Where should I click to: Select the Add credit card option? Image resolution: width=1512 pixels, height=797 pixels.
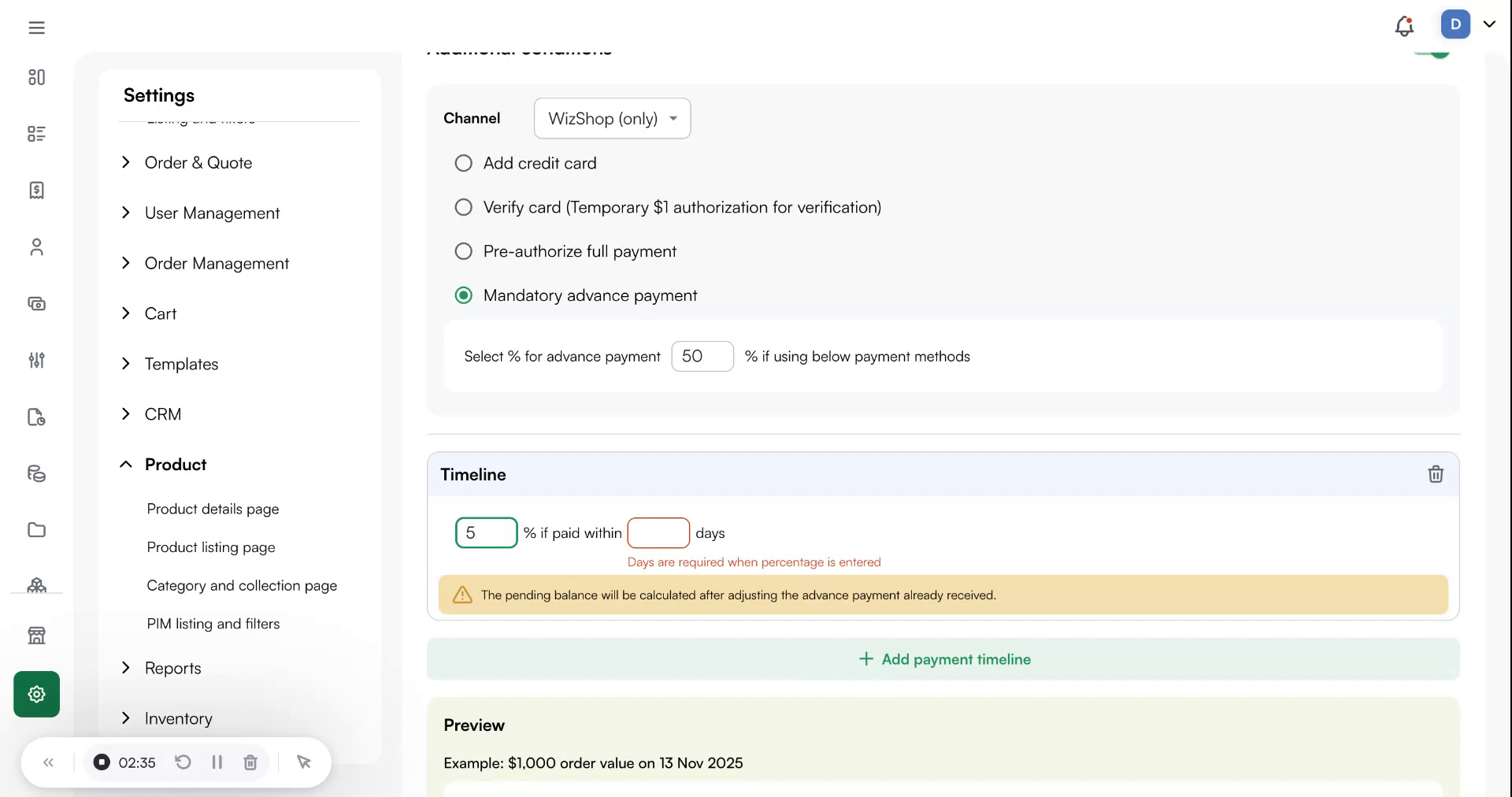(x=464, y=163)
